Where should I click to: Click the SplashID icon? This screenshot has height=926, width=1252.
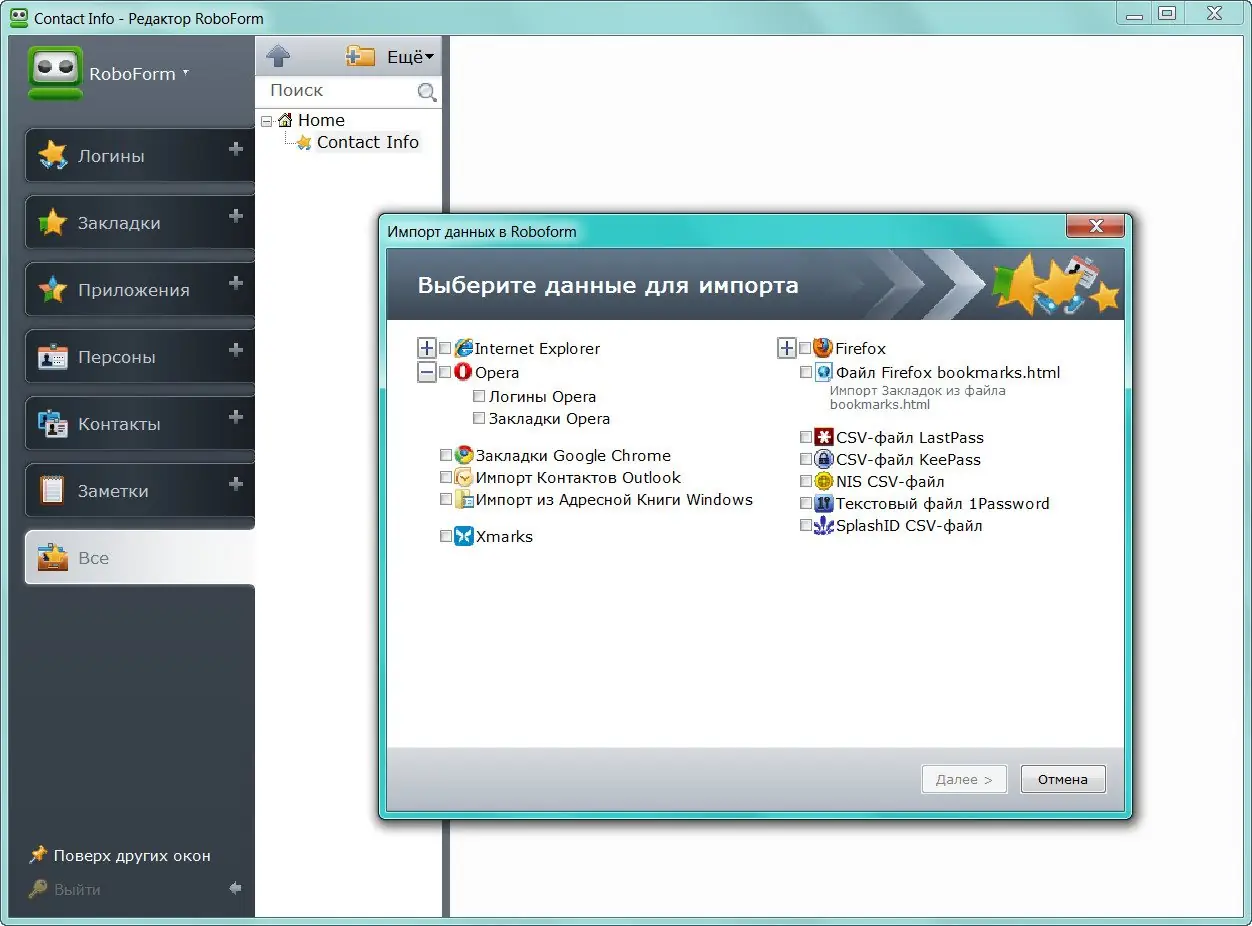[x=824, y=525]
